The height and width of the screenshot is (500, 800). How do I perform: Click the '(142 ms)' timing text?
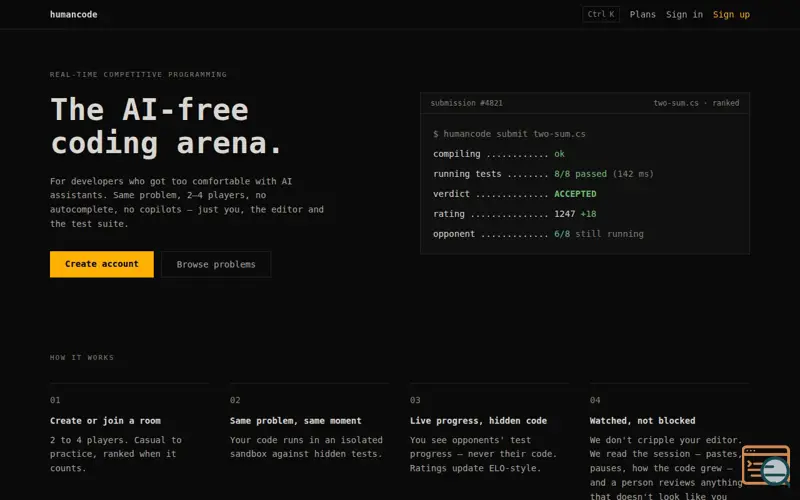633,174
